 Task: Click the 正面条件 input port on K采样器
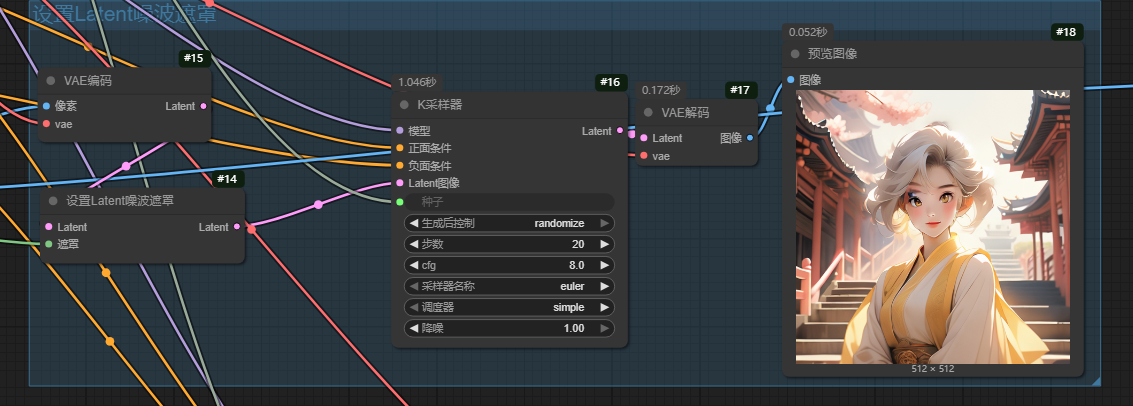tap(400, 148)
